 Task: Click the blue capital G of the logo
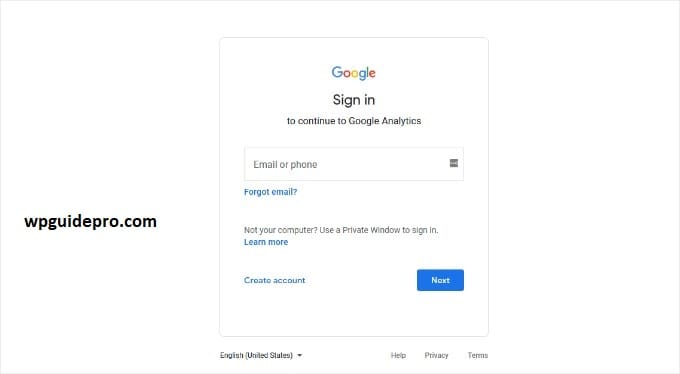pos(337,72)
